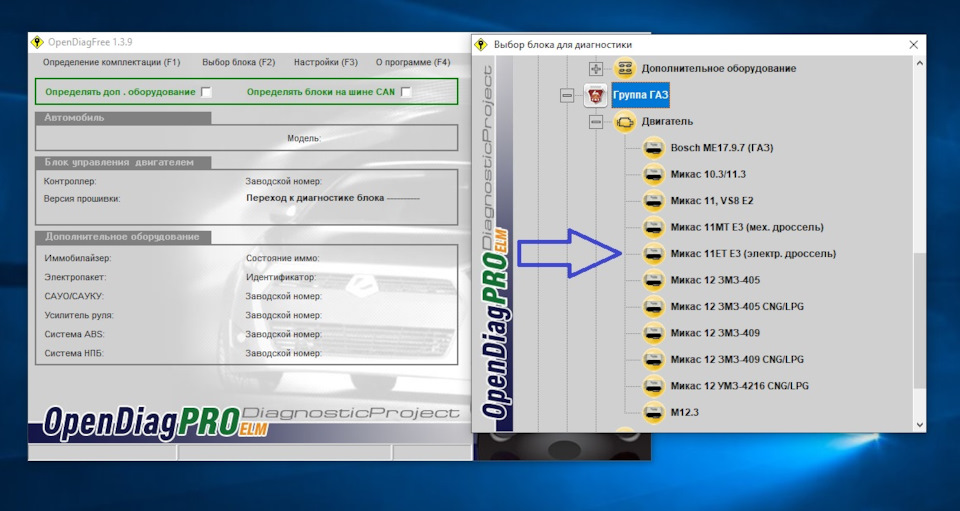Viewport: 960px width, 511px height.
Task: Expand the Дополнительное оборудование tree node
Action: (x=596, y=69)
